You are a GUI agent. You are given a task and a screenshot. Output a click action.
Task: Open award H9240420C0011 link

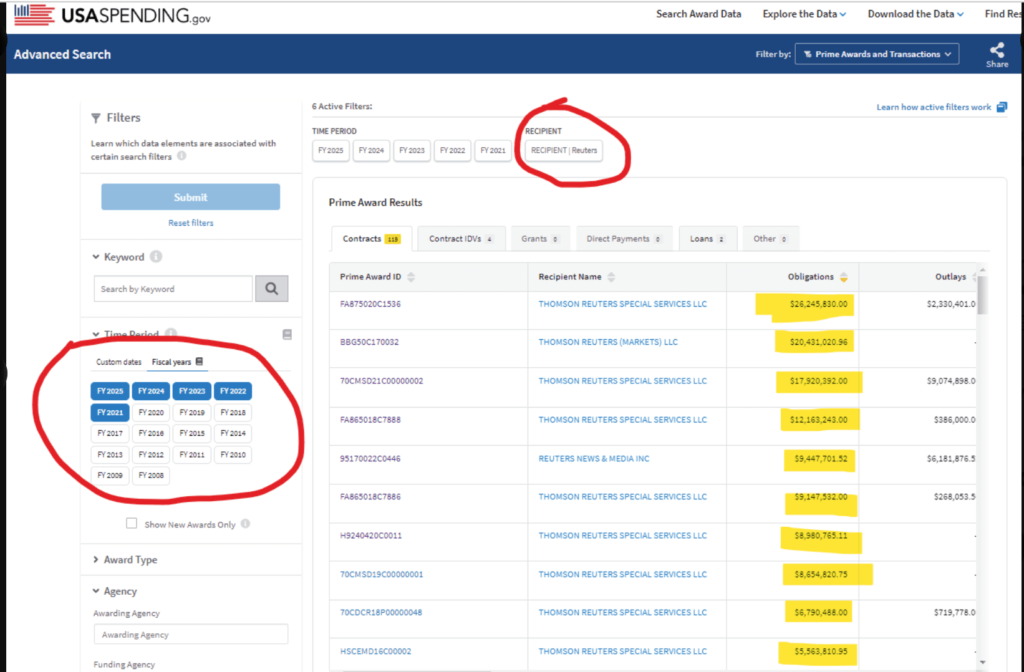[x=371, y=536]
